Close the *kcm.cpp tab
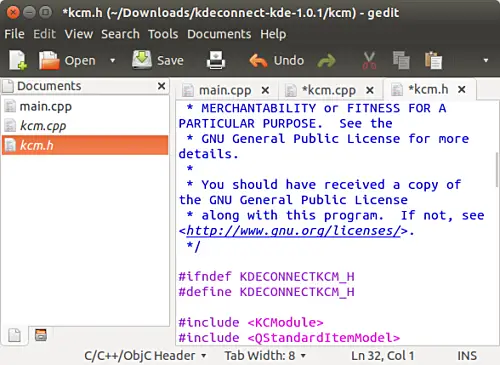Viewport: 500px width, 365px height. (370, 90)
